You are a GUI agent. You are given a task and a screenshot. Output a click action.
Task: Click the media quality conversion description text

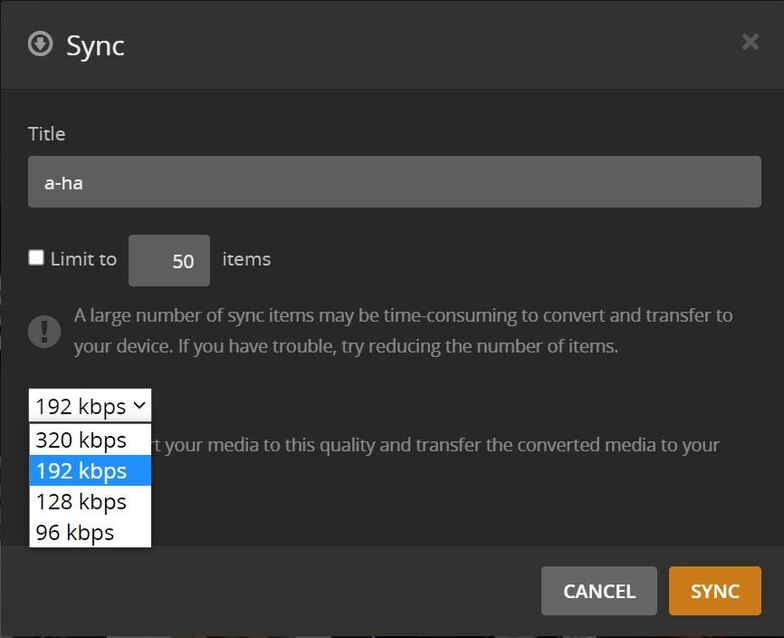tap(440, 444)
